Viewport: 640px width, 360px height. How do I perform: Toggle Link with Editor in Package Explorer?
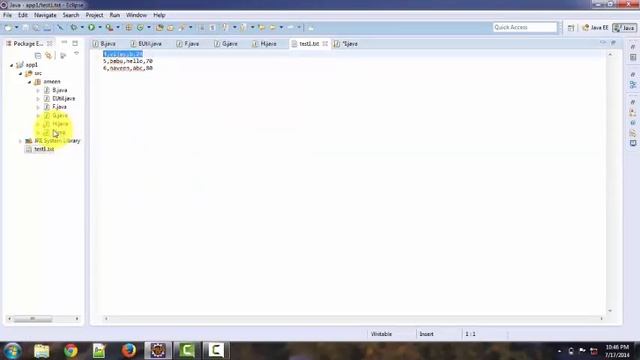coord(49,55)
